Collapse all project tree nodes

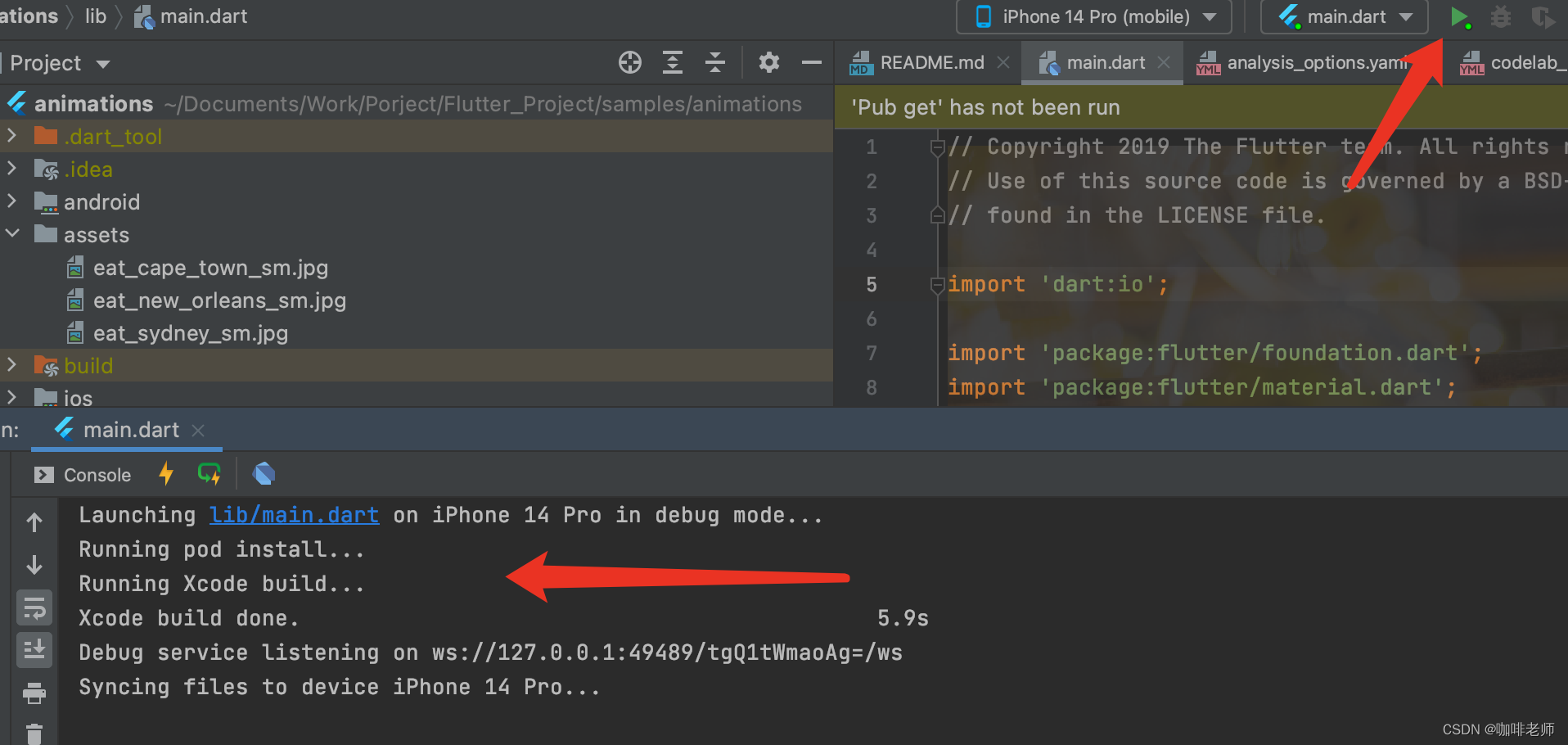[715, 62]
